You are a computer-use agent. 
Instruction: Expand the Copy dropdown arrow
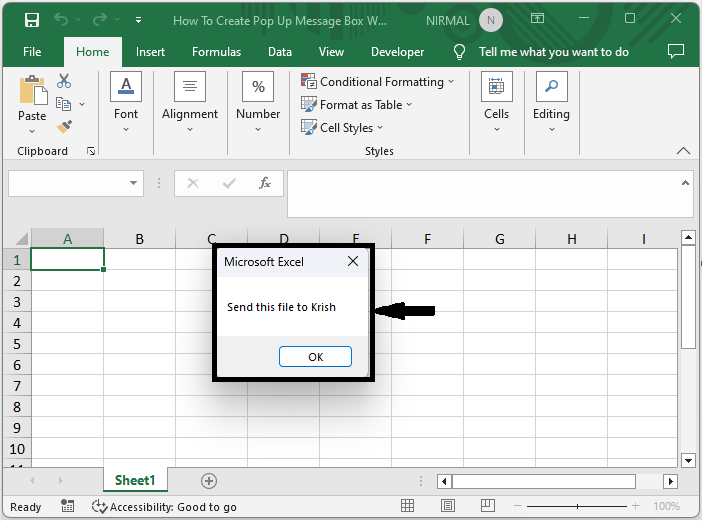(x=82, y=104)
